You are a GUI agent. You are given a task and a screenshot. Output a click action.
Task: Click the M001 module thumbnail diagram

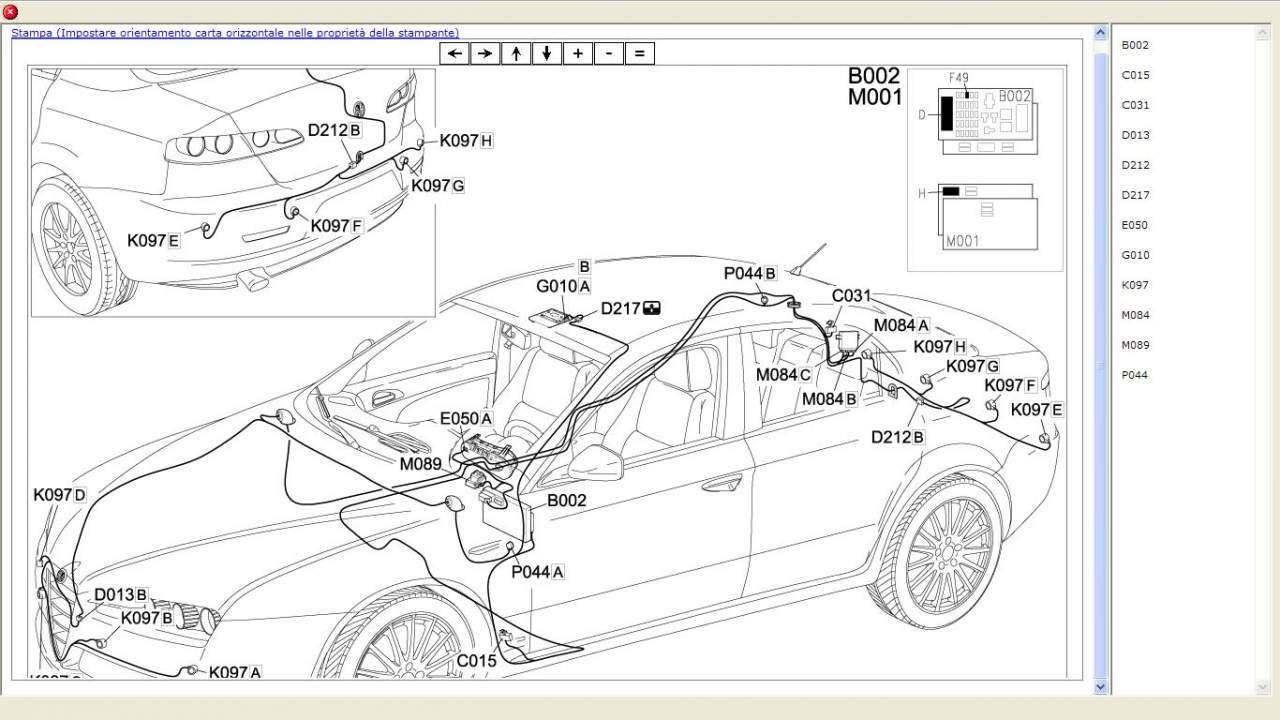pyautogui.click(x=988, y=217)
